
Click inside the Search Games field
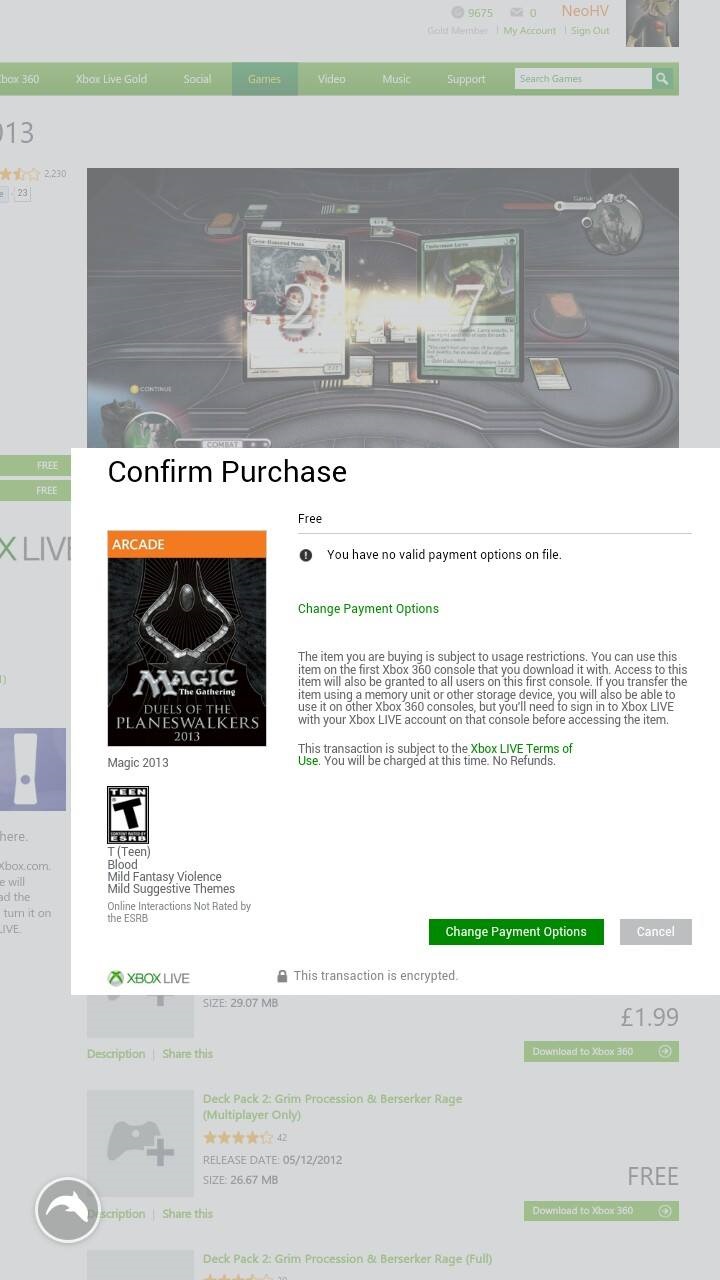click(583, 79)
